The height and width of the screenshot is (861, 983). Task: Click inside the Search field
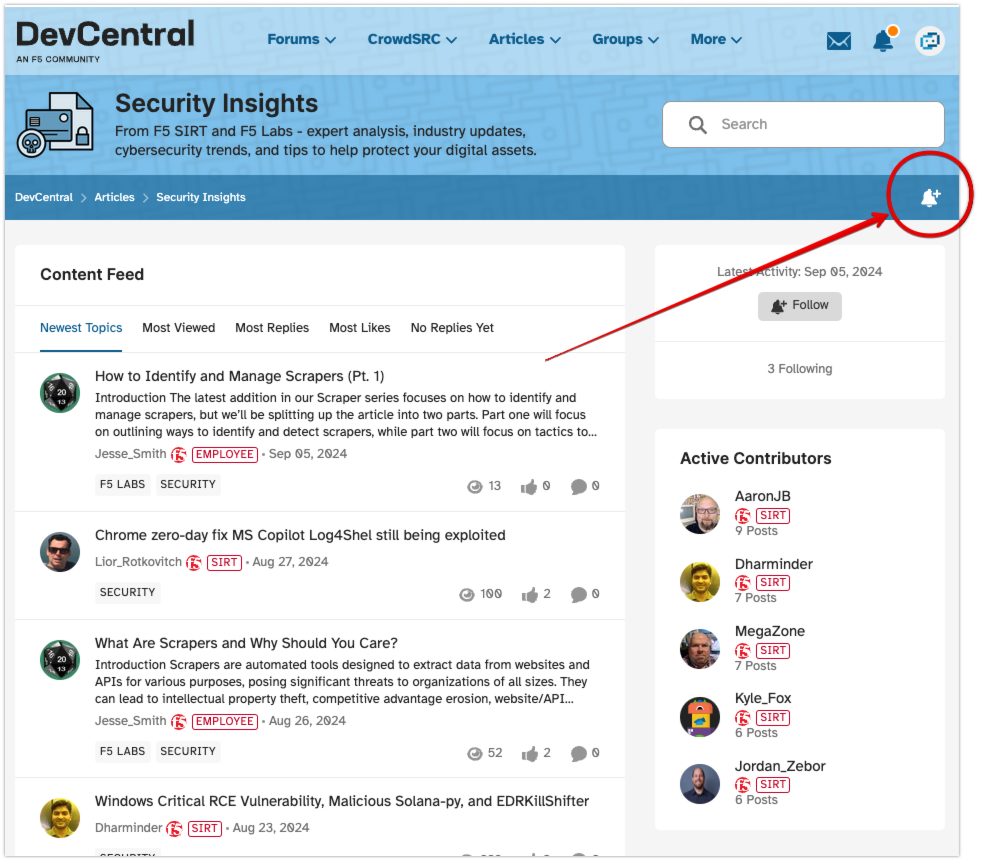803,125
